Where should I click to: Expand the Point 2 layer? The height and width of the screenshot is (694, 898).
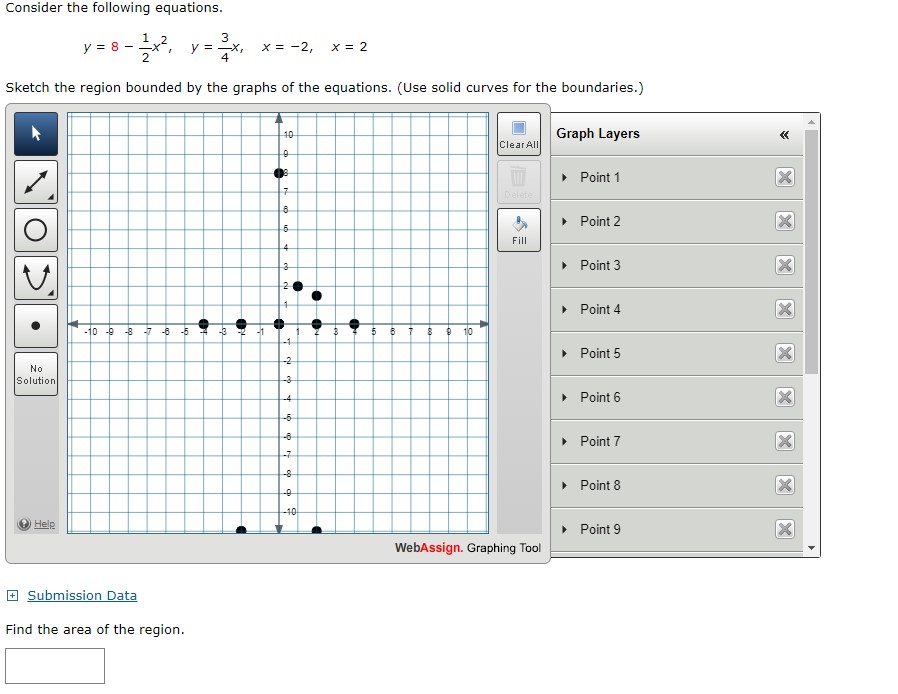point(565,222)
